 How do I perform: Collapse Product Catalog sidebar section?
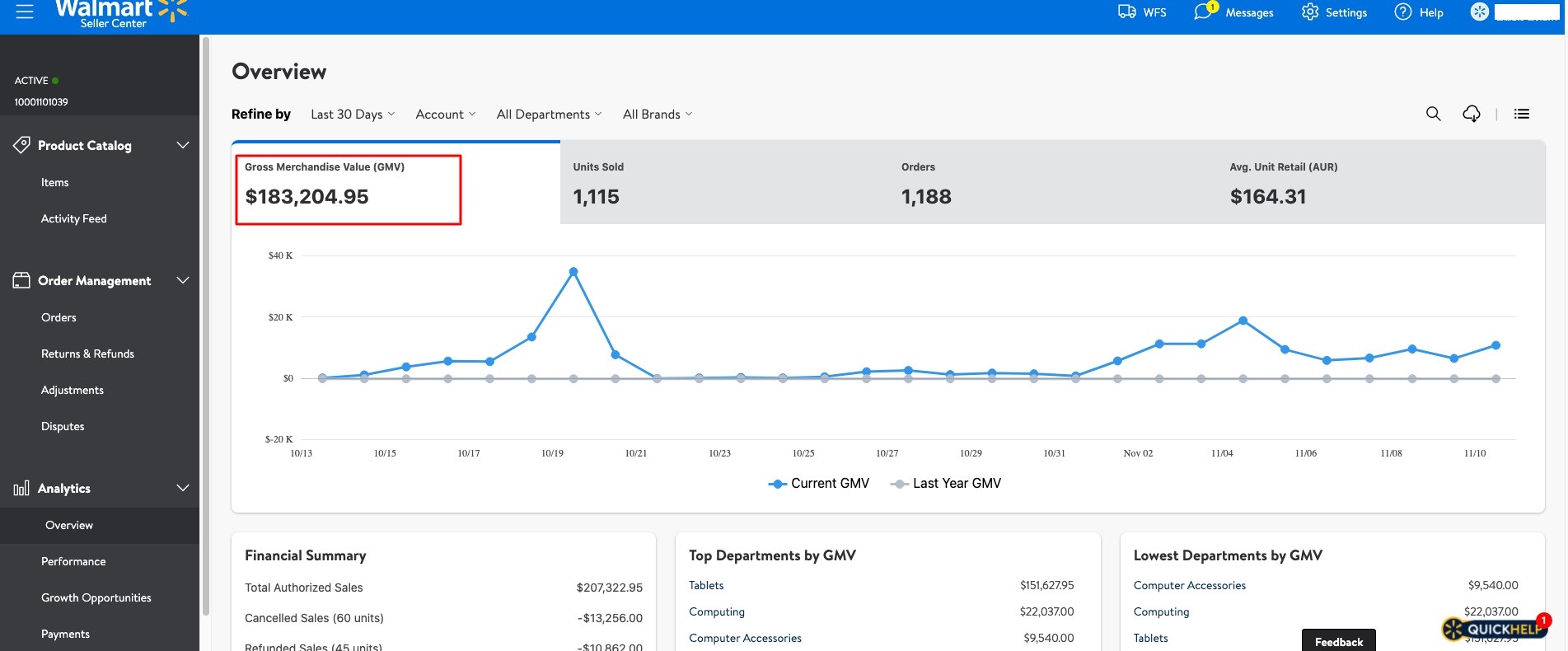tap(183, 145)
